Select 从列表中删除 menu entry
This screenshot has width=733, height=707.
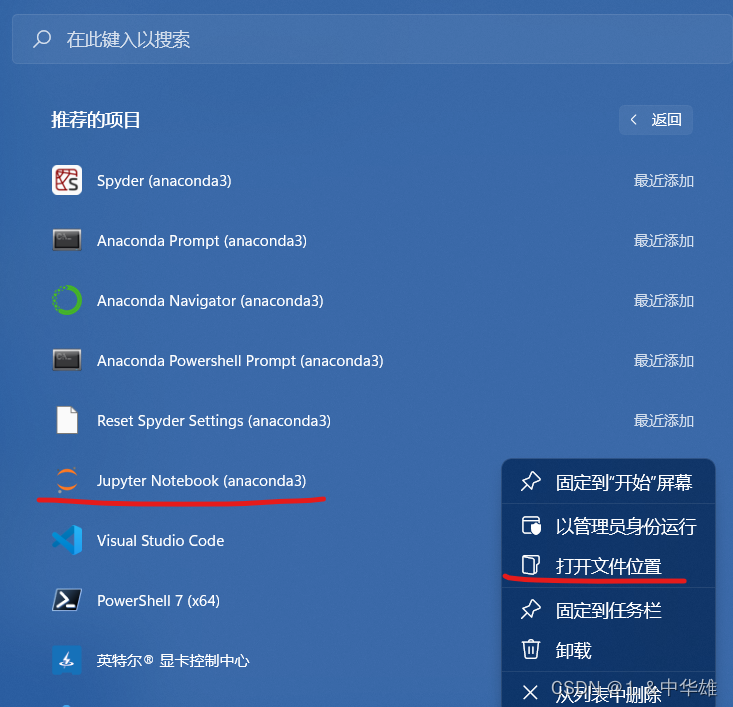click(x=608, y=692)
